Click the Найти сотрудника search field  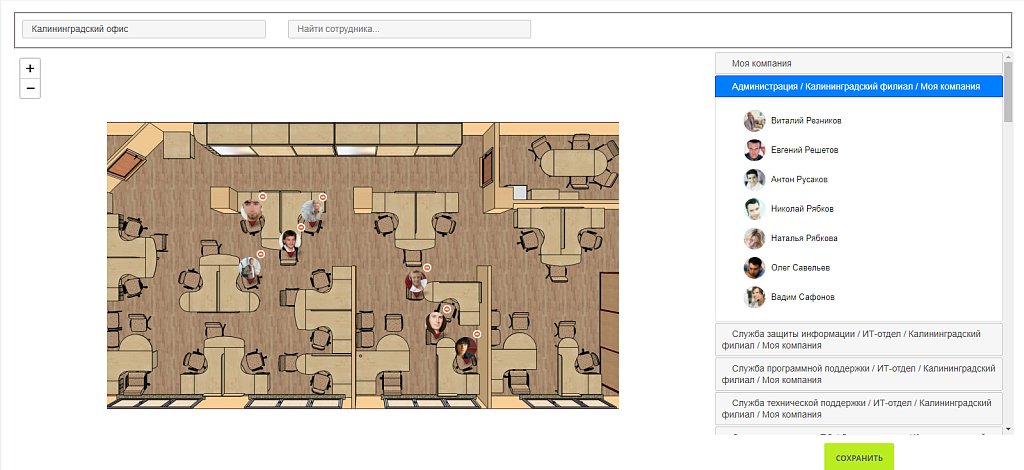point(409,29)
